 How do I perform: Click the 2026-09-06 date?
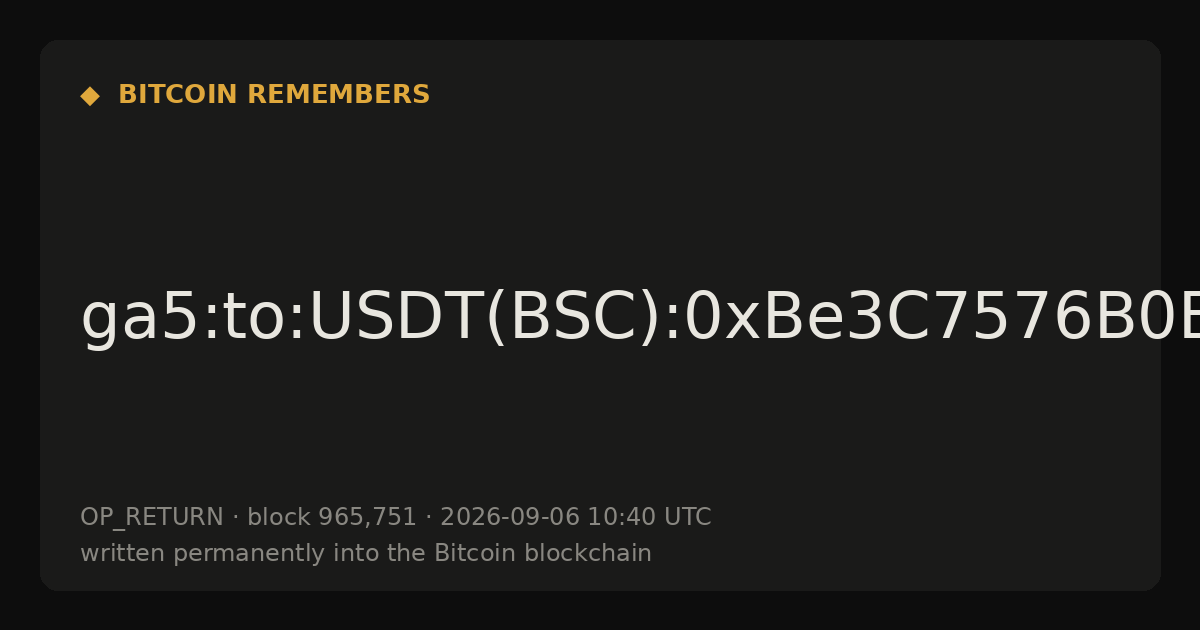pos(510,517)
